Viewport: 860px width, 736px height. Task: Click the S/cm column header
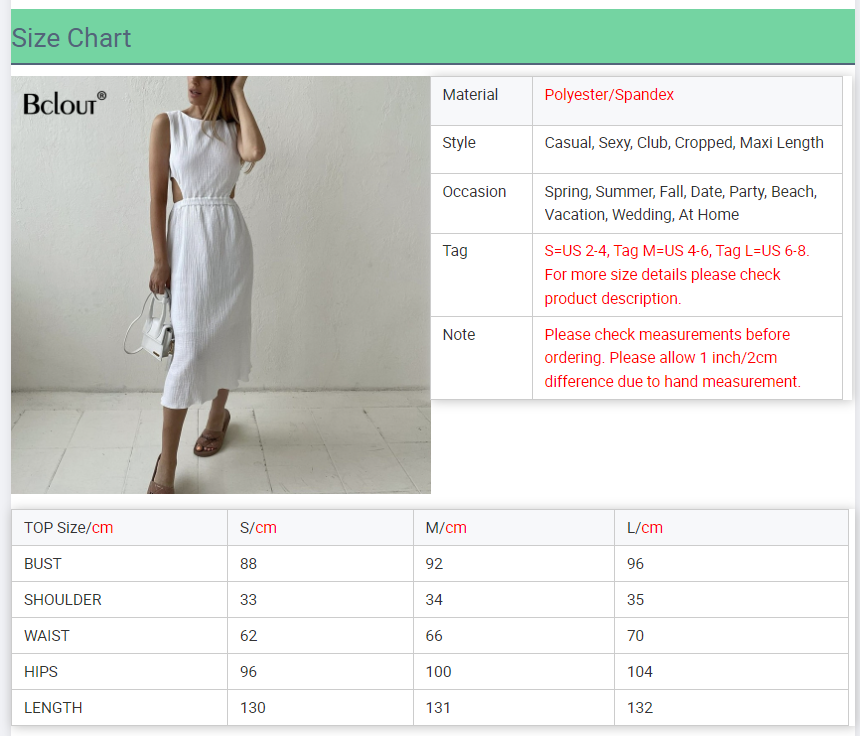(x=258, y=528)
